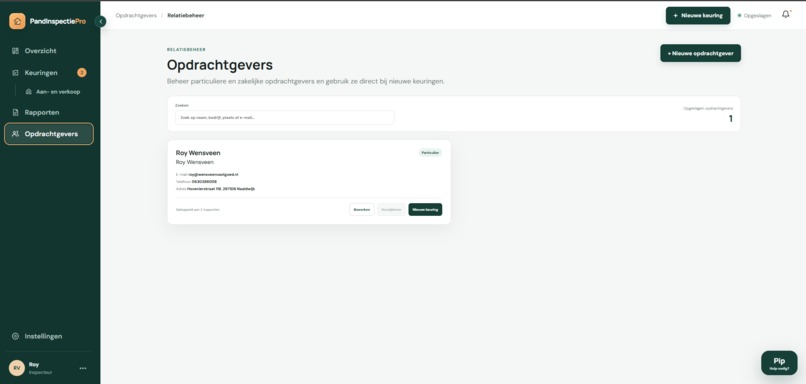Click the disabled Verwijderen button
Image resolution: width=806 pixels, height=384 pixels.
point(391,210)
